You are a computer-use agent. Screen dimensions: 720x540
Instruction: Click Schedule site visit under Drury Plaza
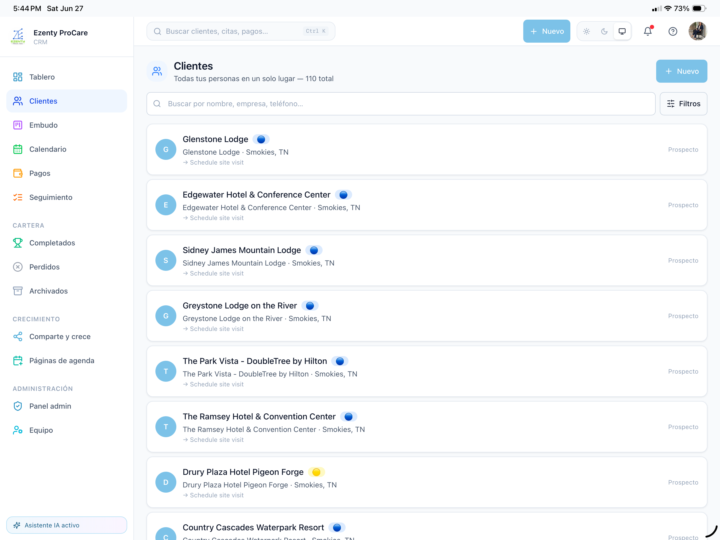[x=213, y=495]
